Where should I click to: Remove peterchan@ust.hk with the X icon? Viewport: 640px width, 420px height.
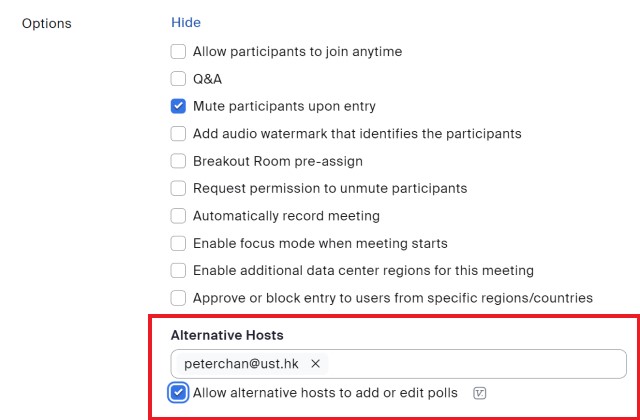click(316, 364)
